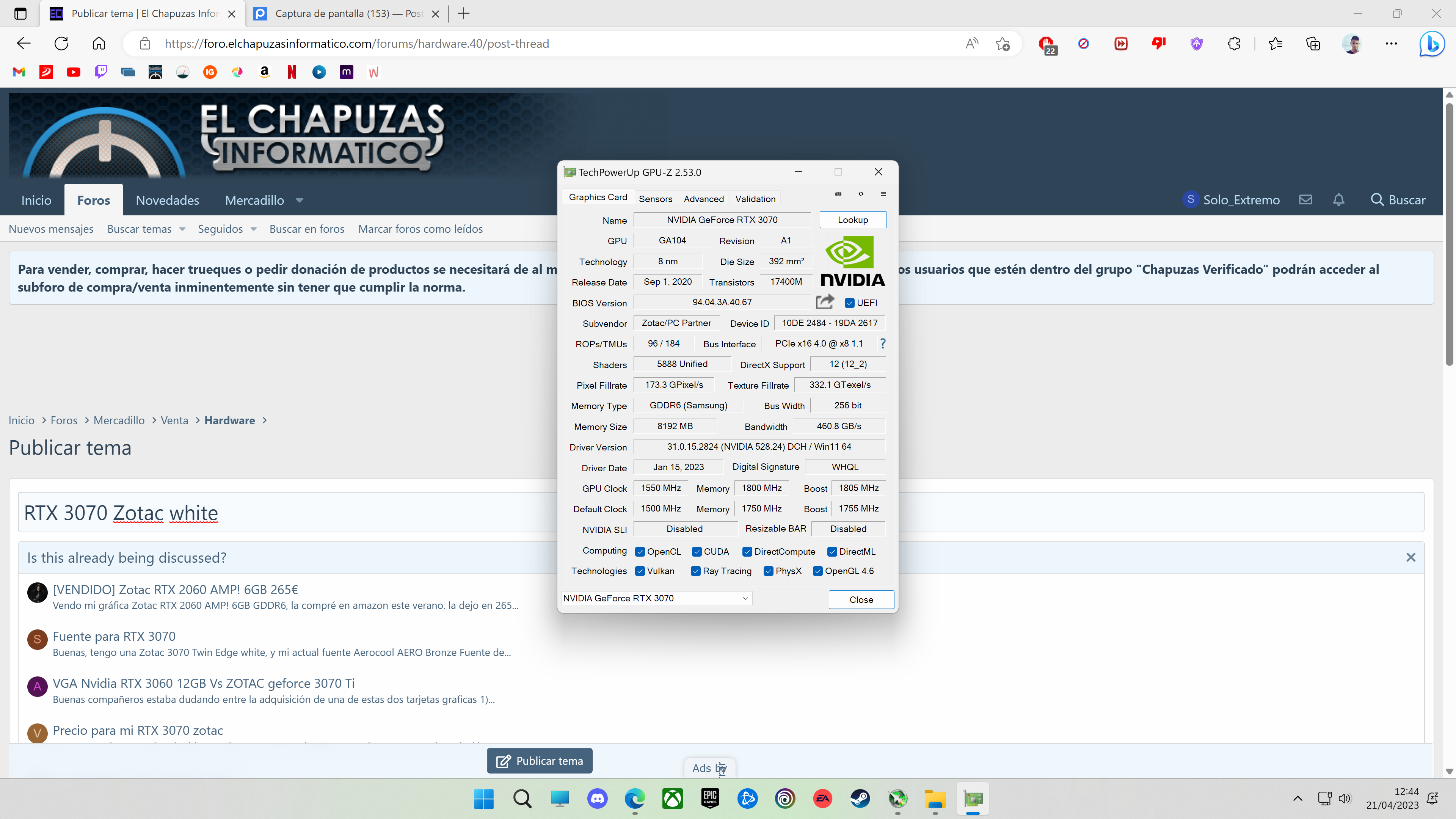The width and height of the screenshot is (1456, 819).
Task: Toggle the UEFI checkbox
Action: [849, 303]
